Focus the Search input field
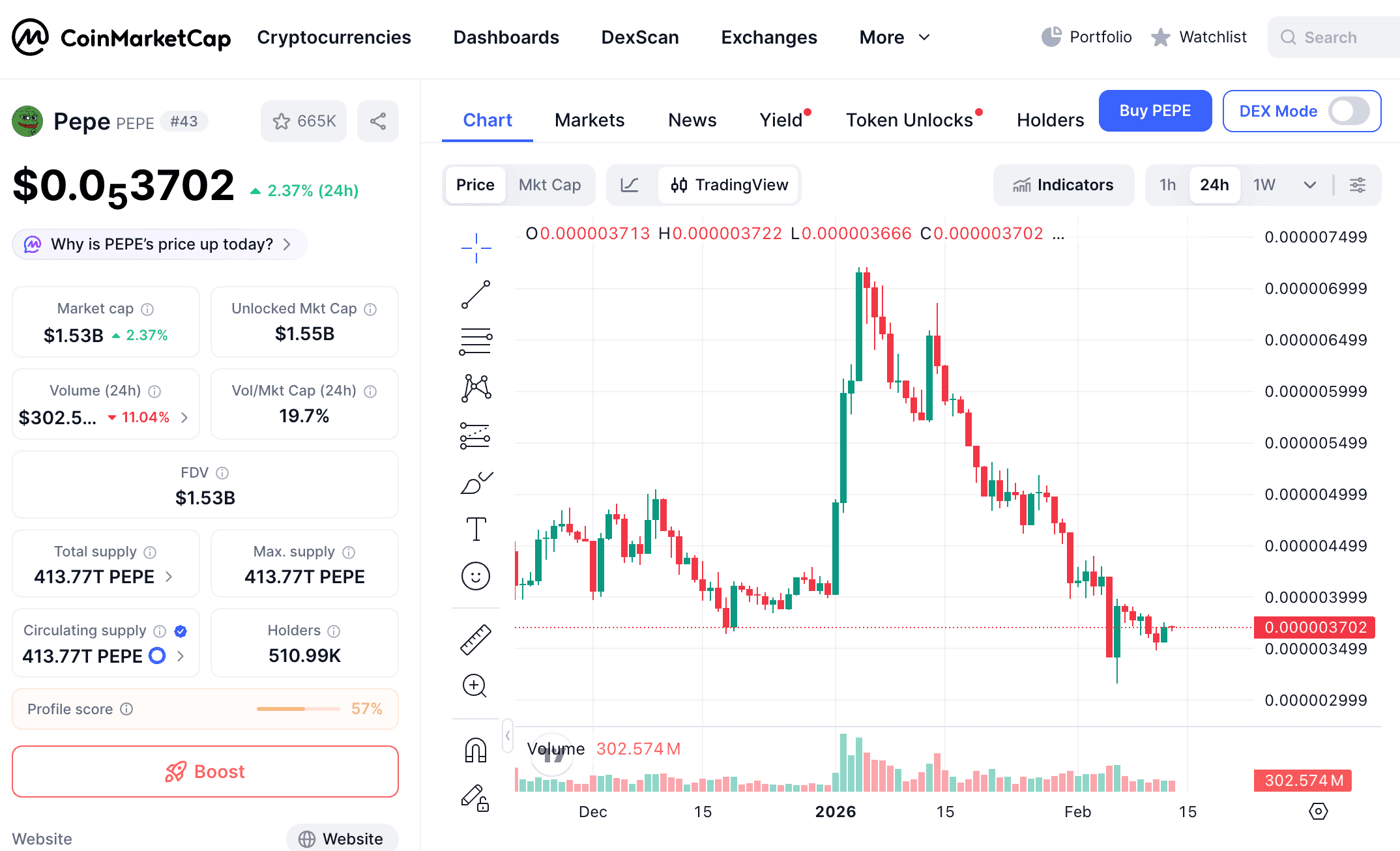Image resolution: width=1400 pixels, height=851 pixels. (x=1343, y=38)
